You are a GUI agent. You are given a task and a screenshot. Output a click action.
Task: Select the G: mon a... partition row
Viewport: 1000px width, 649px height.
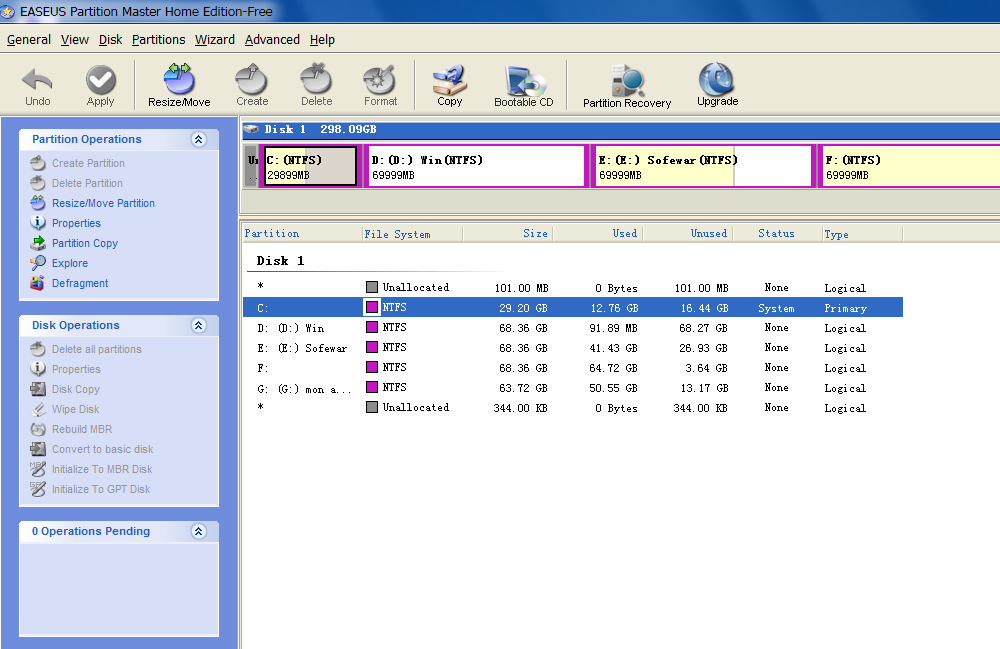573,388
